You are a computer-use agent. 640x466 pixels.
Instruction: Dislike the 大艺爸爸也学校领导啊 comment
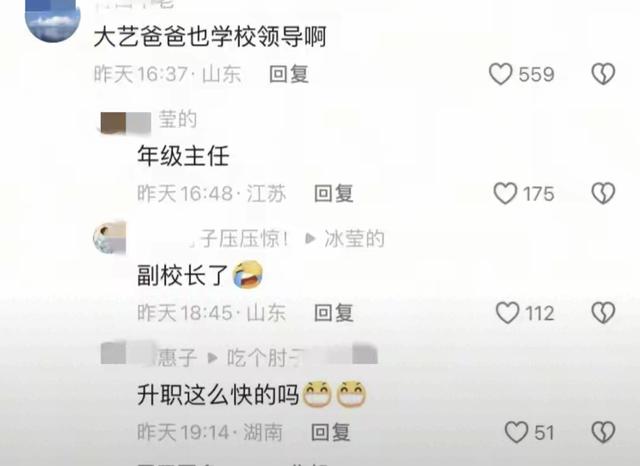click(x=603, y=74)
